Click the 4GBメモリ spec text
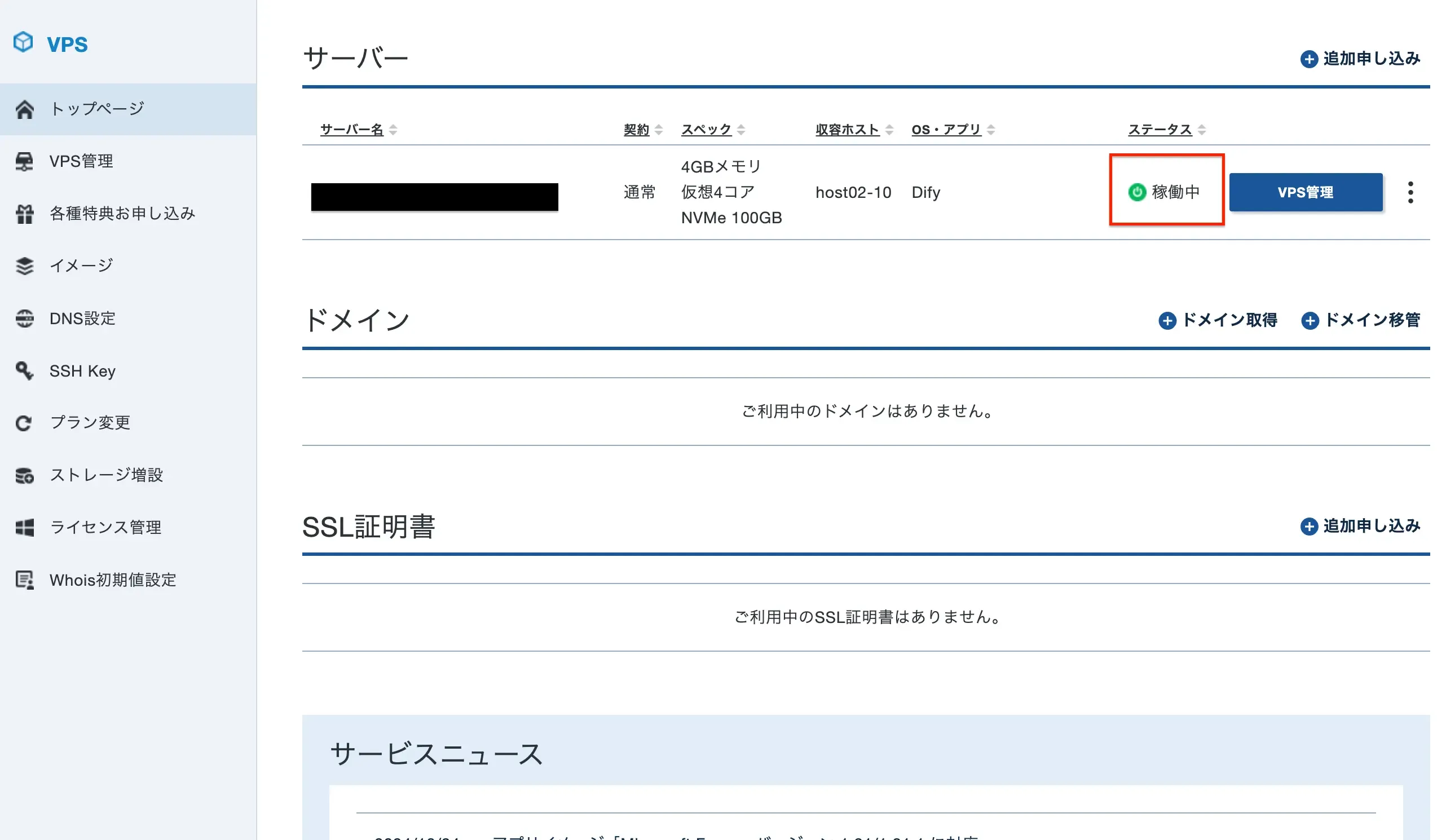This screenshot has height=840, width=1446. coord(721,166)
